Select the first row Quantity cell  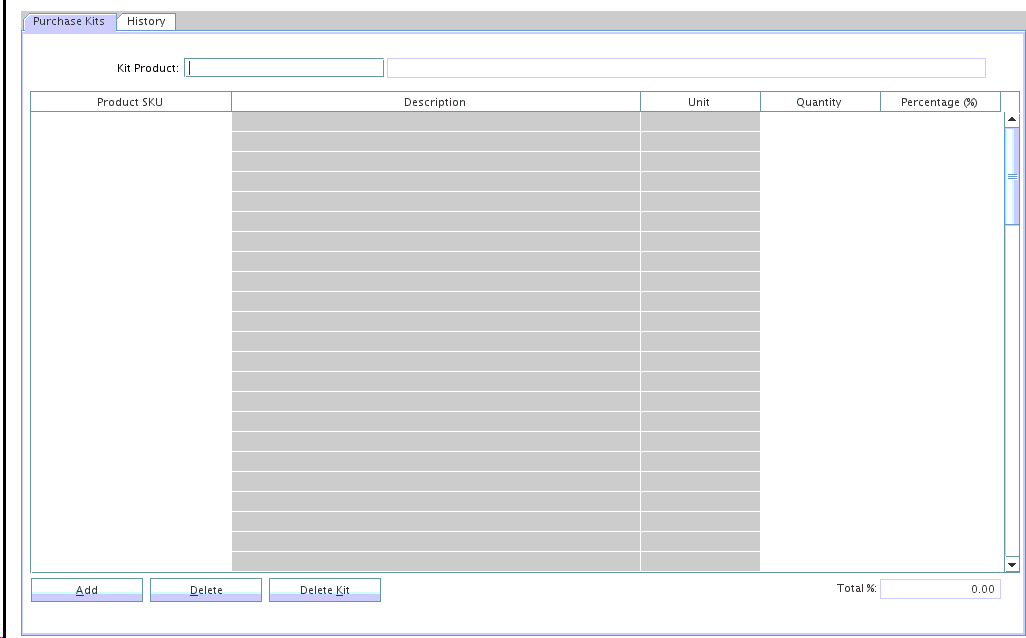[x=819, y=122]
